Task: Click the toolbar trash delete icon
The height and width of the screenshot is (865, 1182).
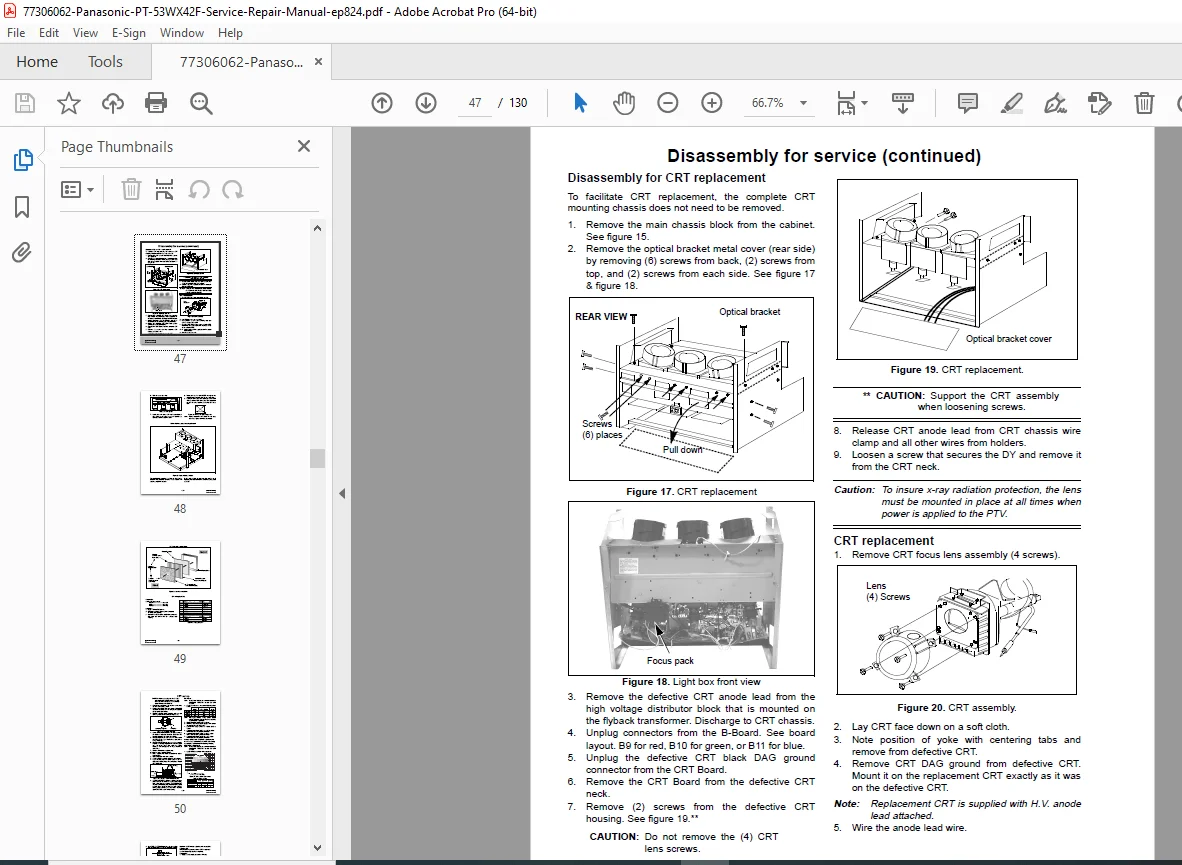Action: [1144, 103]
